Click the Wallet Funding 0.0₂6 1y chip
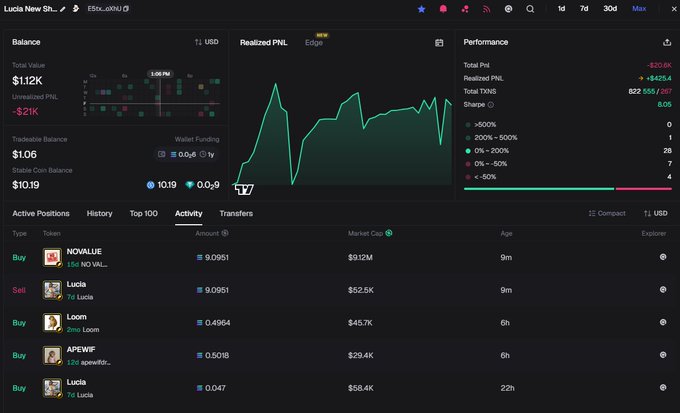 click(x=186, y=154)
